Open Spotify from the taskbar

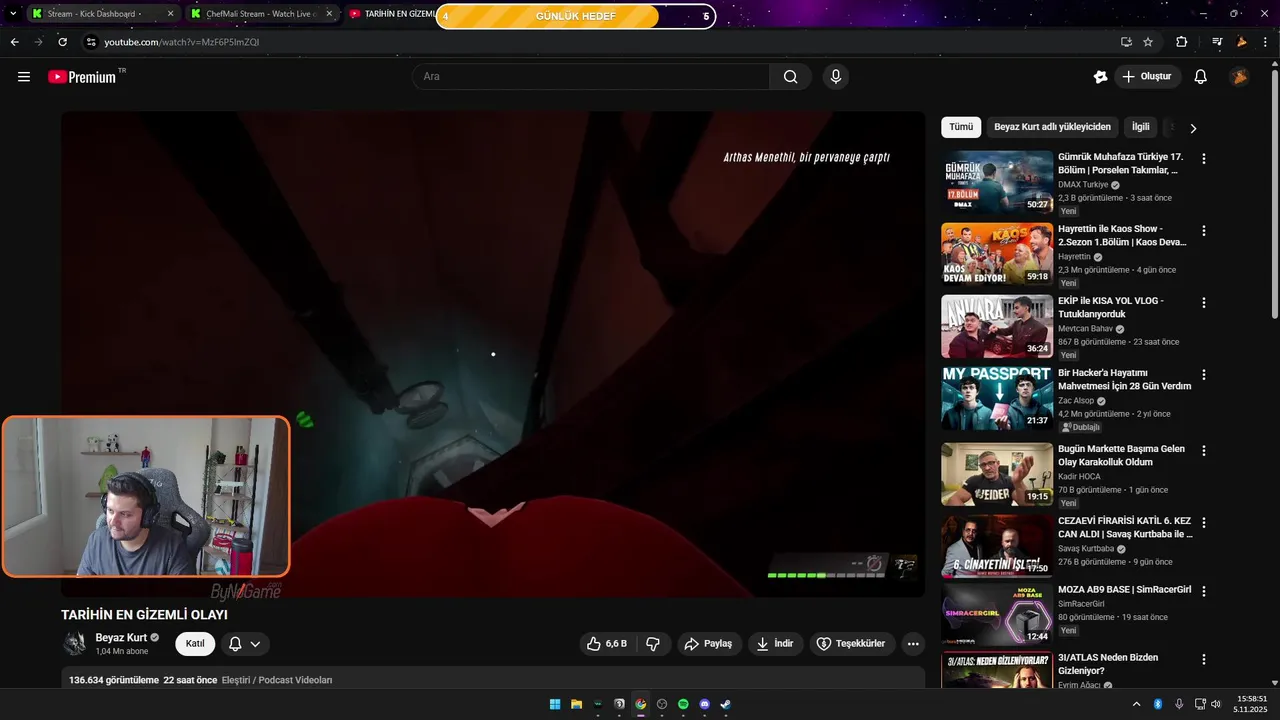click(x=683, y=704)
